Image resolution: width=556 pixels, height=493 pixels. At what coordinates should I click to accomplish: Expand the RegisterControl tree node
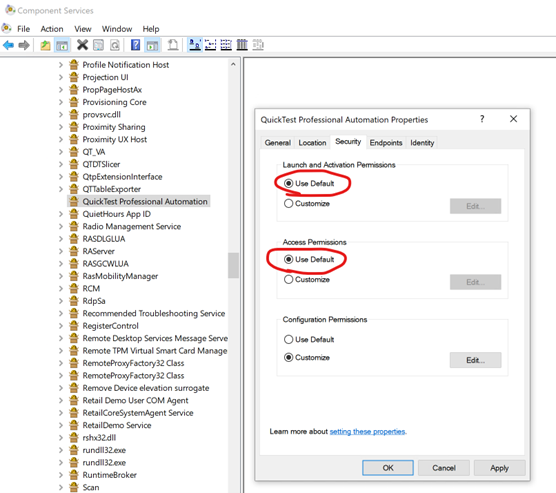coord(61,326)
